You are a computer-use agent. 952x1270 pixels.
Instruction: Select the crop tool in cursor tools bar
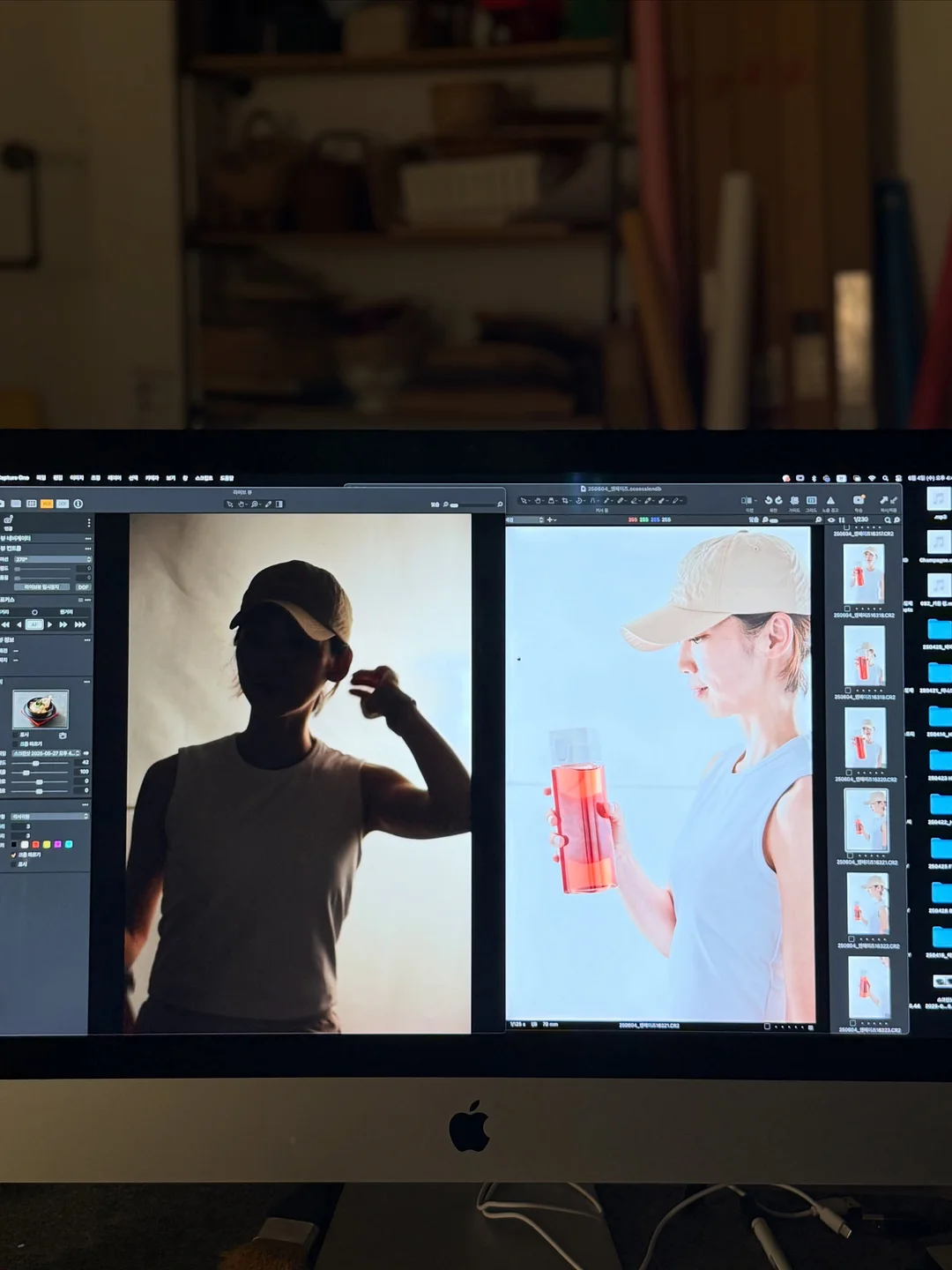(565, 500)
